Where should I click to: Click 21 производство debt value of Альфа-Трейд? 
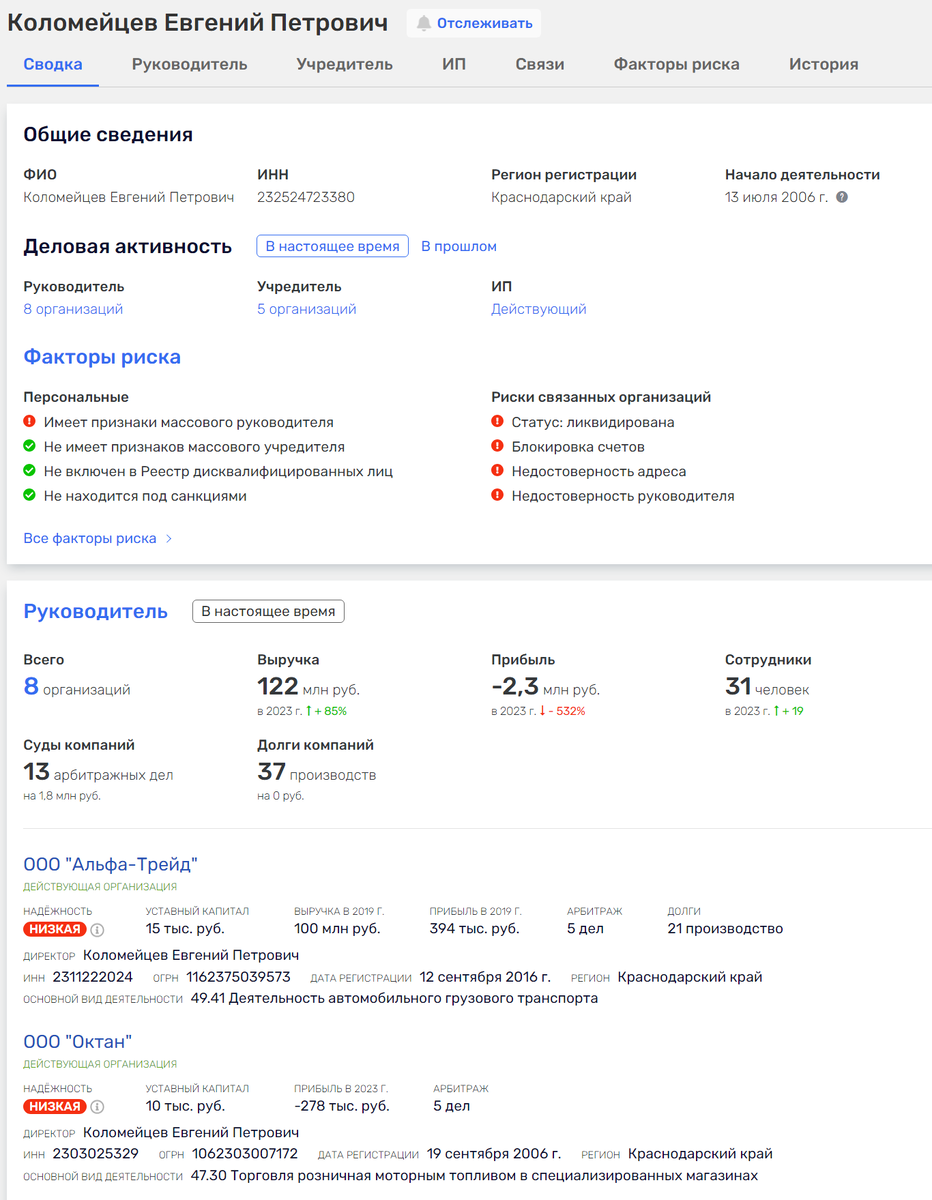tap(725, 929)
